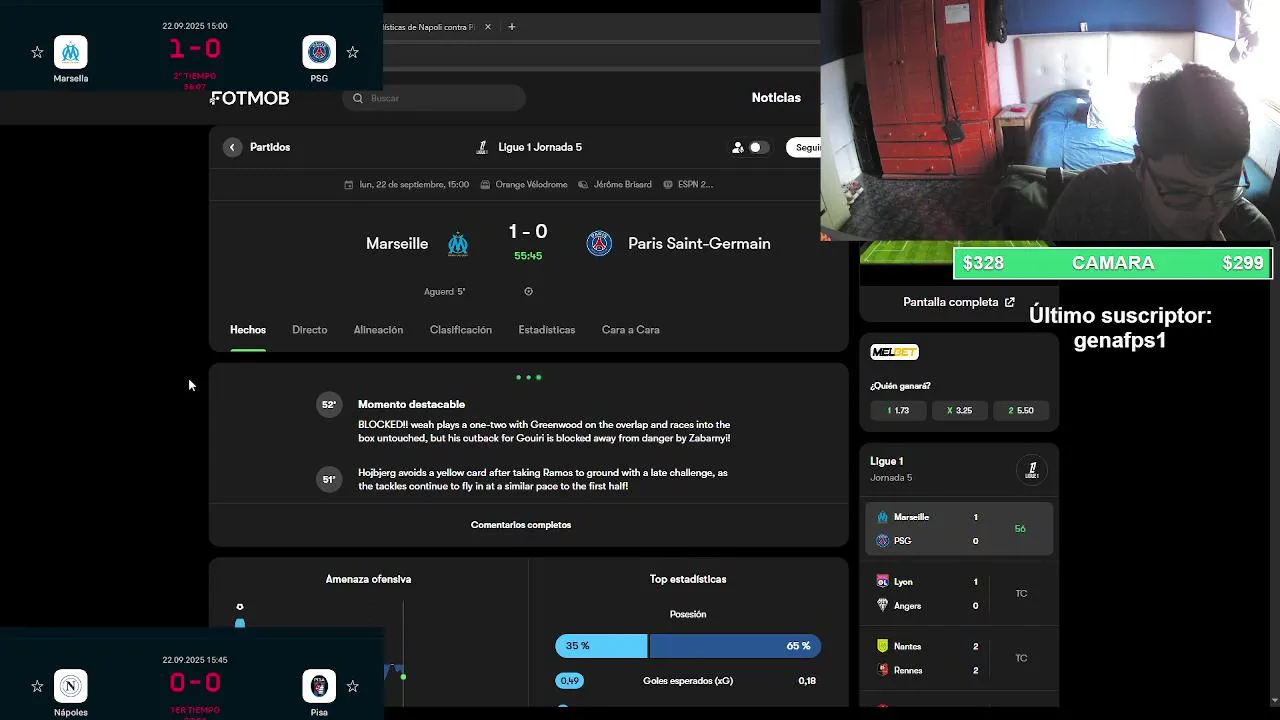Click the Ligue 1 logo in sidebar
1280x720 pixels.
click(1032, 469)
